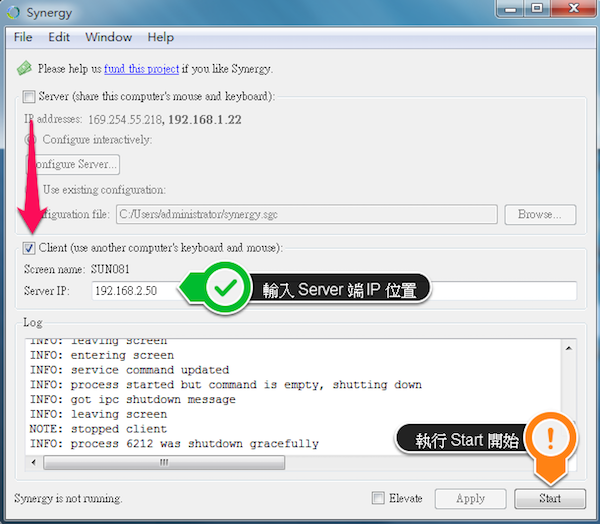Viewport: 600px width, 524px height.
Task: Open the Edit menu
Action: (59, 37)
